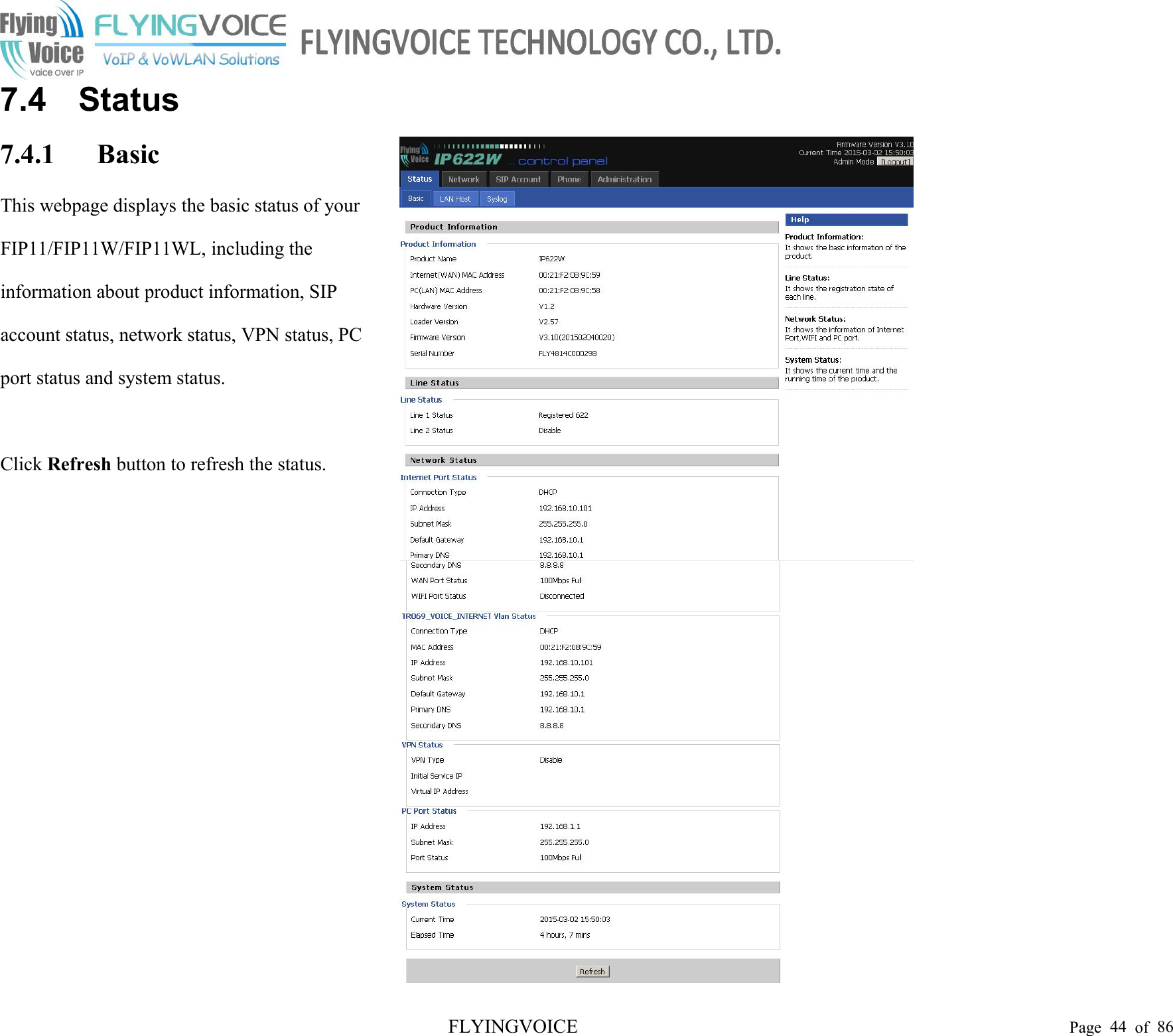The image size is (1173, 1036).
Task: Click the LAN MAC address 00:21:F2:08:9C:58
Action: tap(569, 291)
